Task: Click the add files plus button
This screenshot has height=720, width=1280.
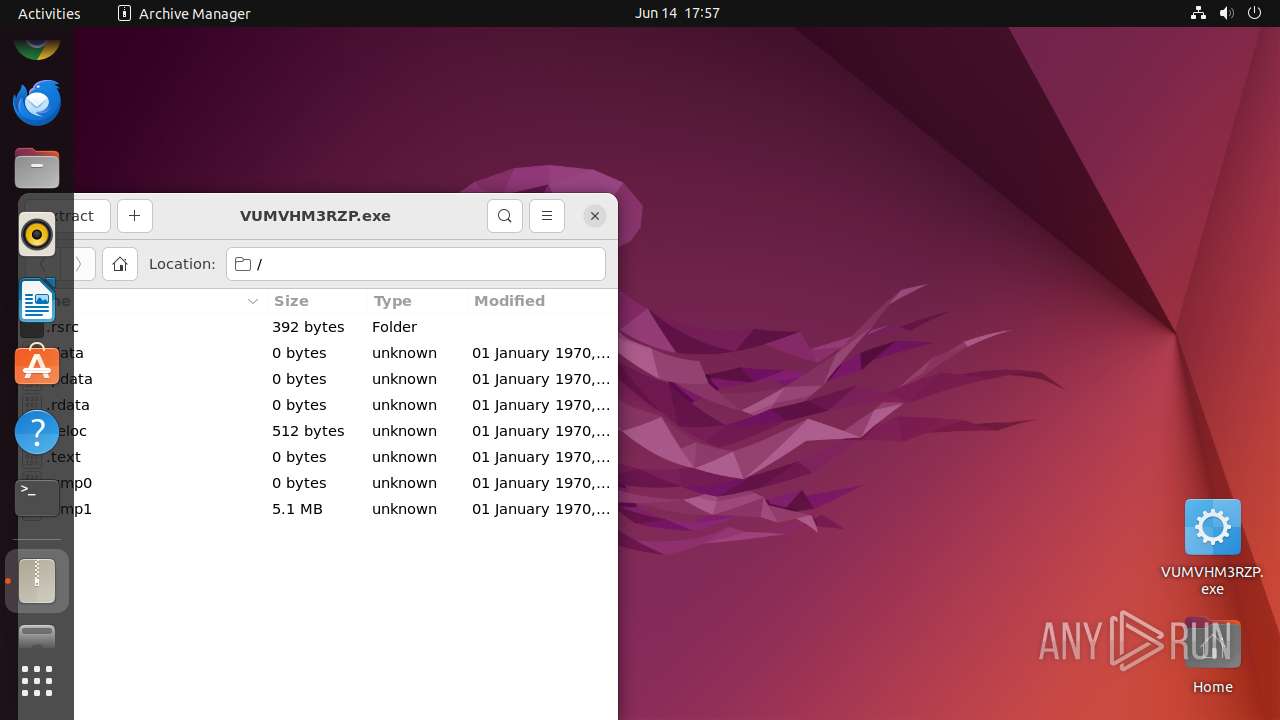Action: [x=135, y=215]
